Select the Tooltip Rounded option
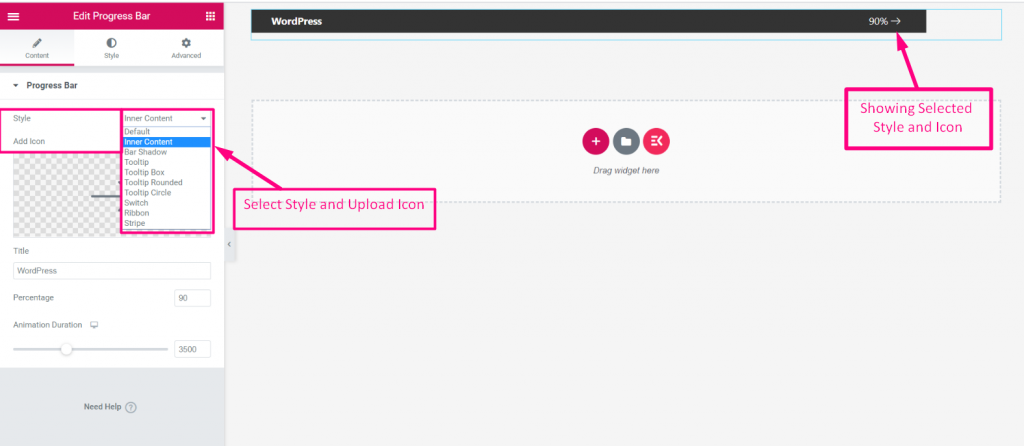Image resolution: width=1024 pixels, height=446 pixels. click(x=166, y=183)
